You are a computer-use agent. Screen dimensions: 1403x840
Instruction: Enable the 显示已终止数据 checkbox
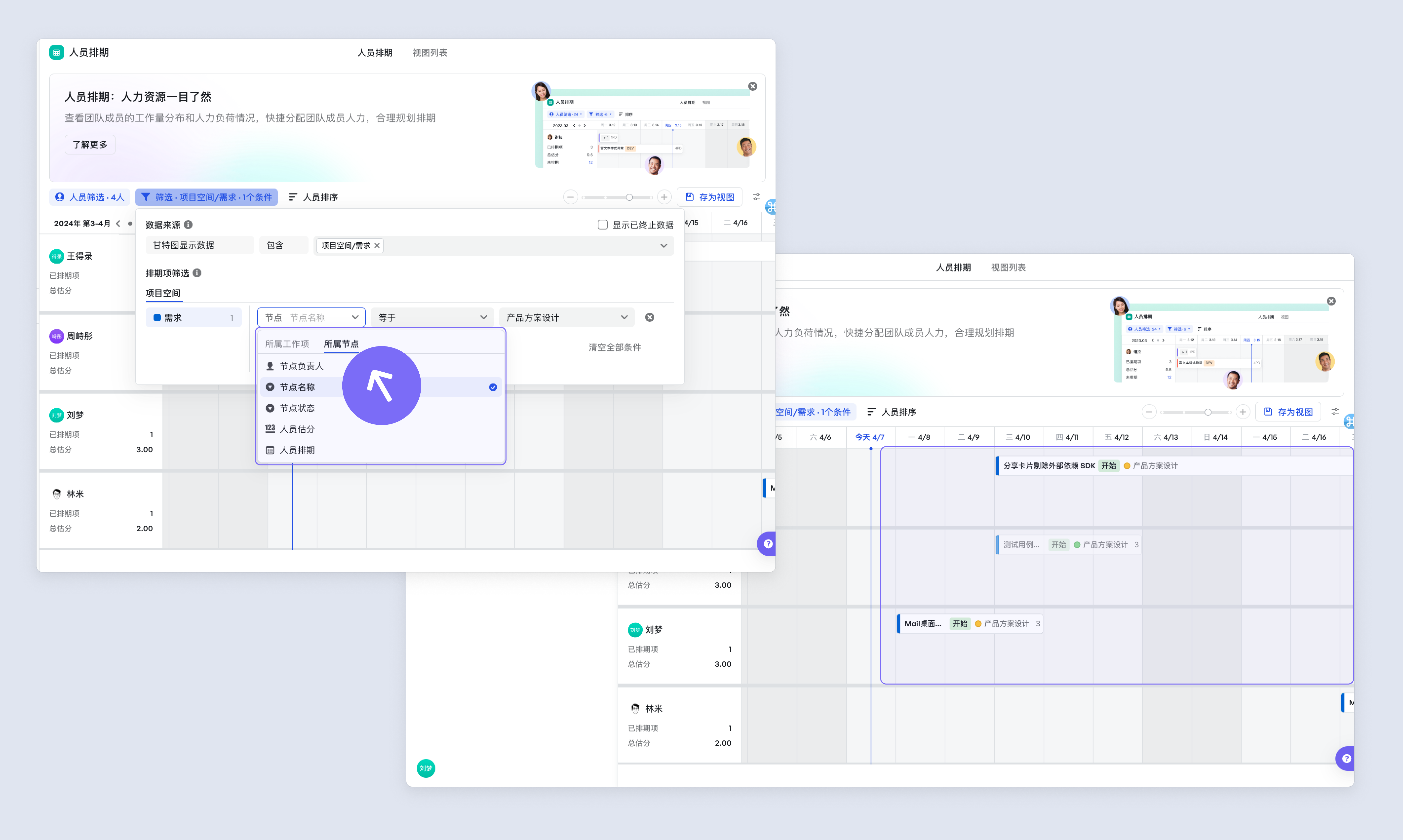click(x=603, y=225)
